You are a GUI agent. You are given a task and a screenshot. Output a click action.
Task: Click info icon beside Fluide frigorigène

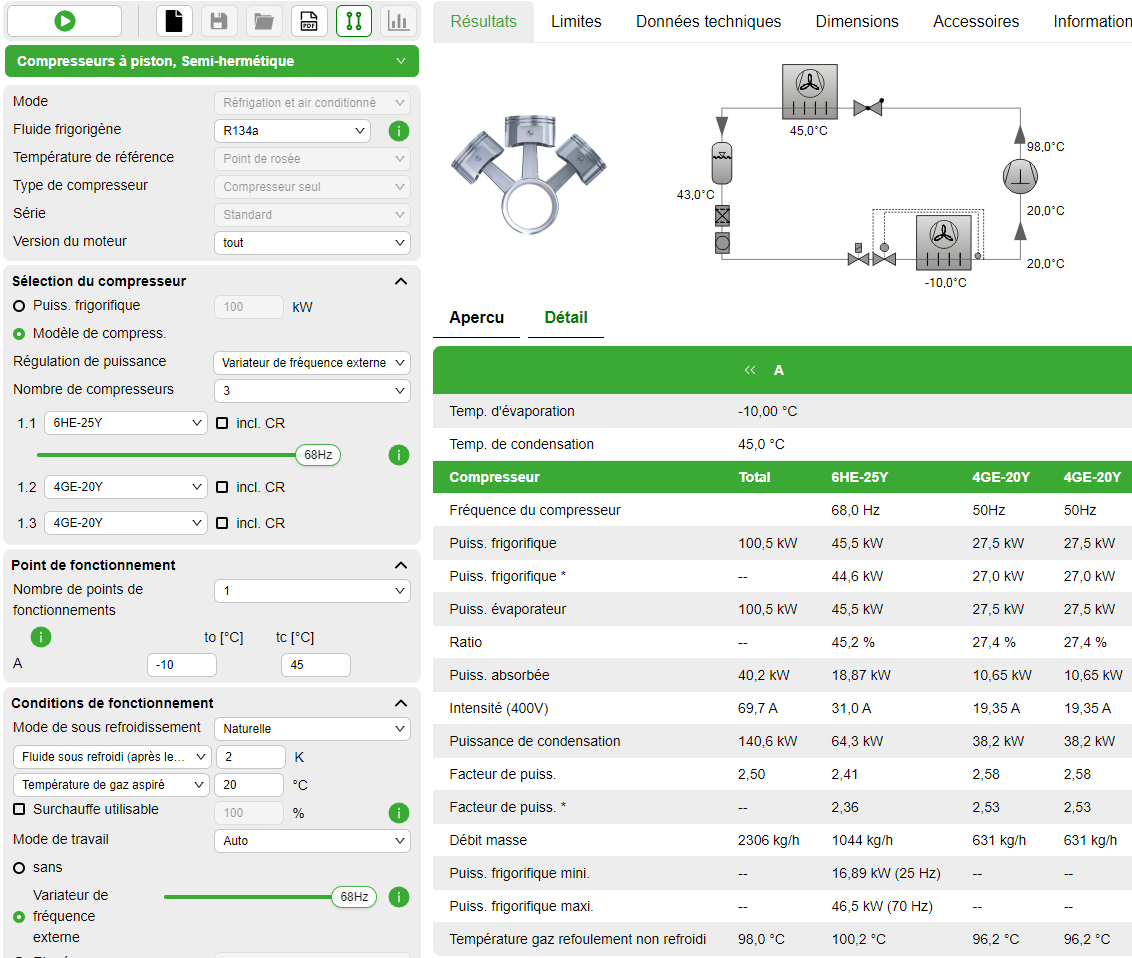click(x=398, y=131)
